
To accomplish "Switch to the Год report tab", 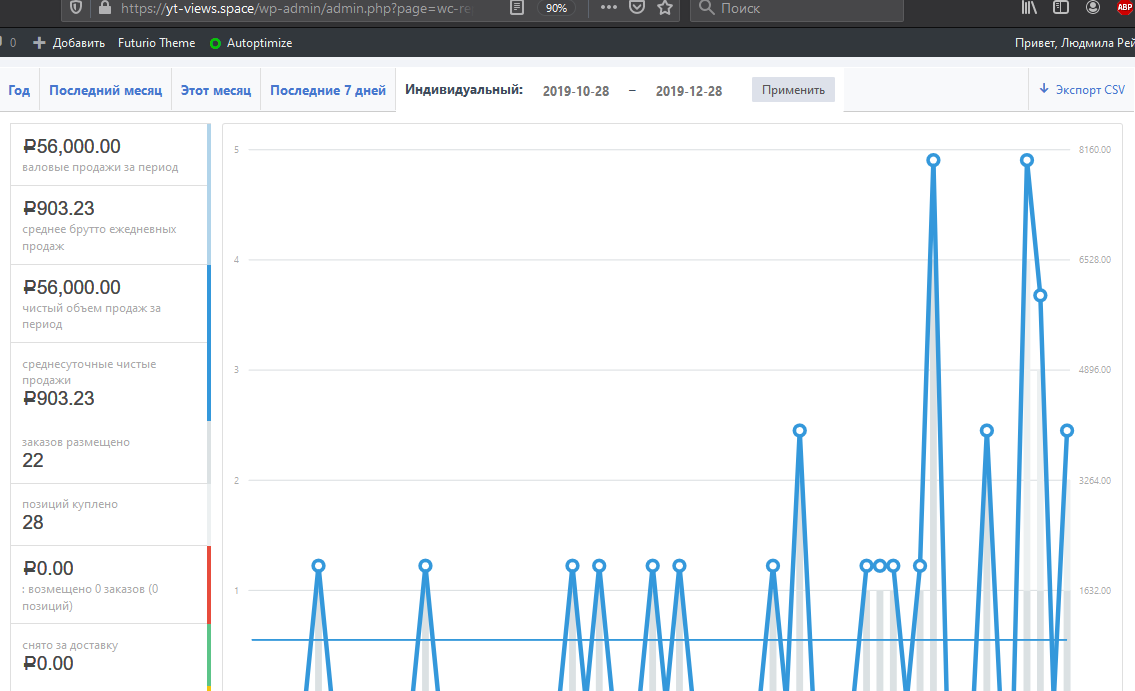I will click(19, 90).
